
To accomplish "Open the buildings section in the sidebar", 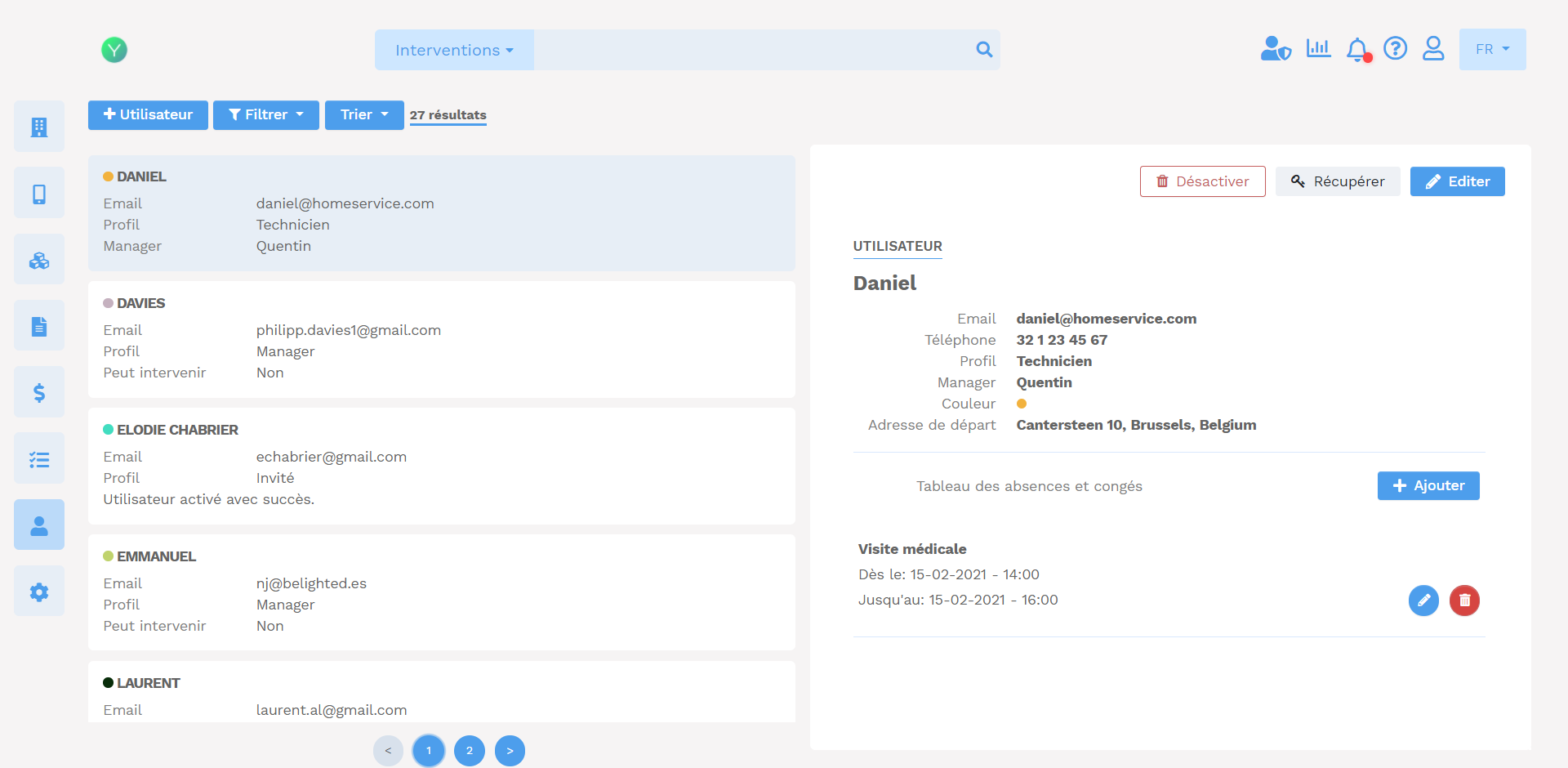I will [38, 126].
